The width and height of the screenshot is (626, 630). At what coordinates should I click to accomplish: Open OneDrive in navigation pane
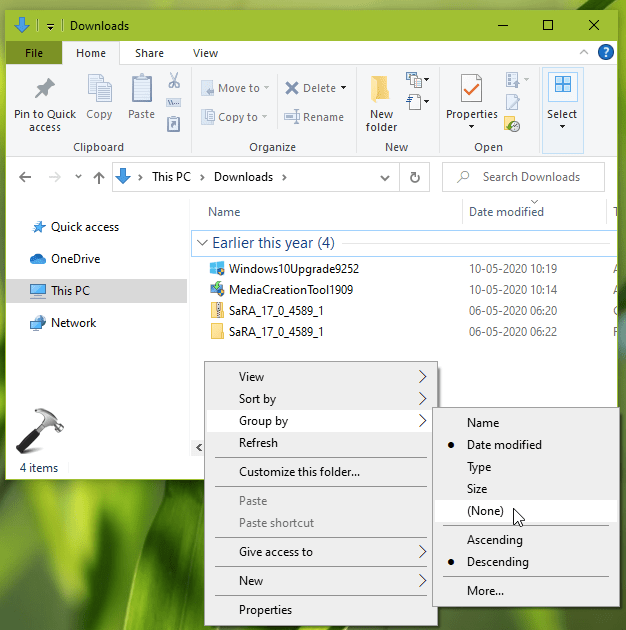[x=65, y=259]
